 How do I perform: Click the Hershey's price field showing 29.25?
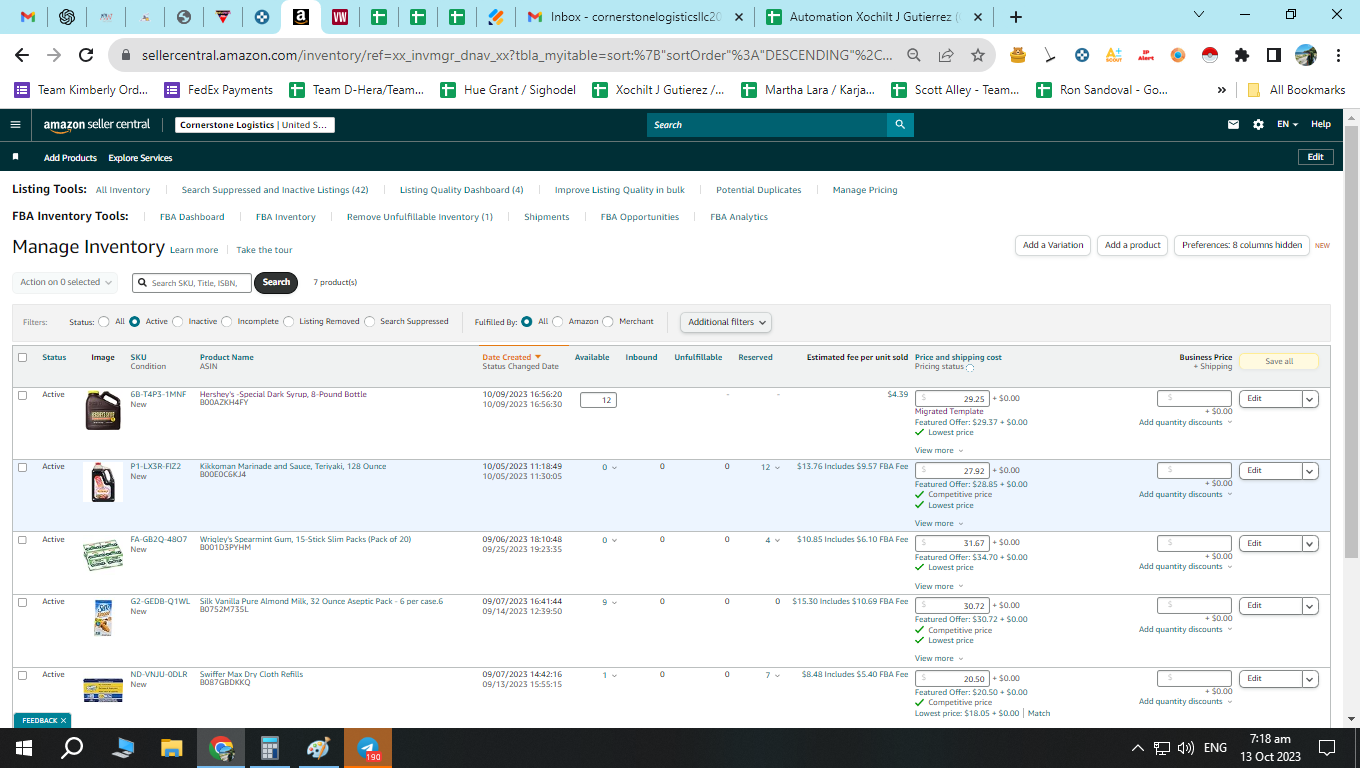(x=952, y=398)
